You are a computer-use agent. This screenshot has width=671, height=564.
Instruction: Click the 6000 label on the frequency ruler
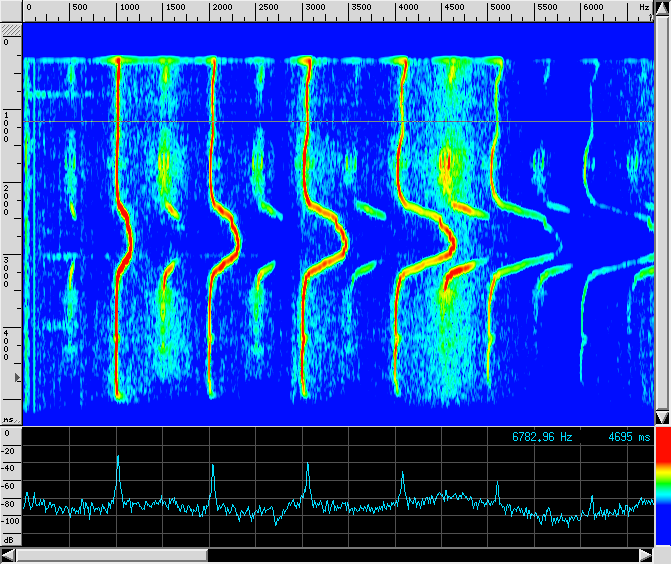pos(592,7)
